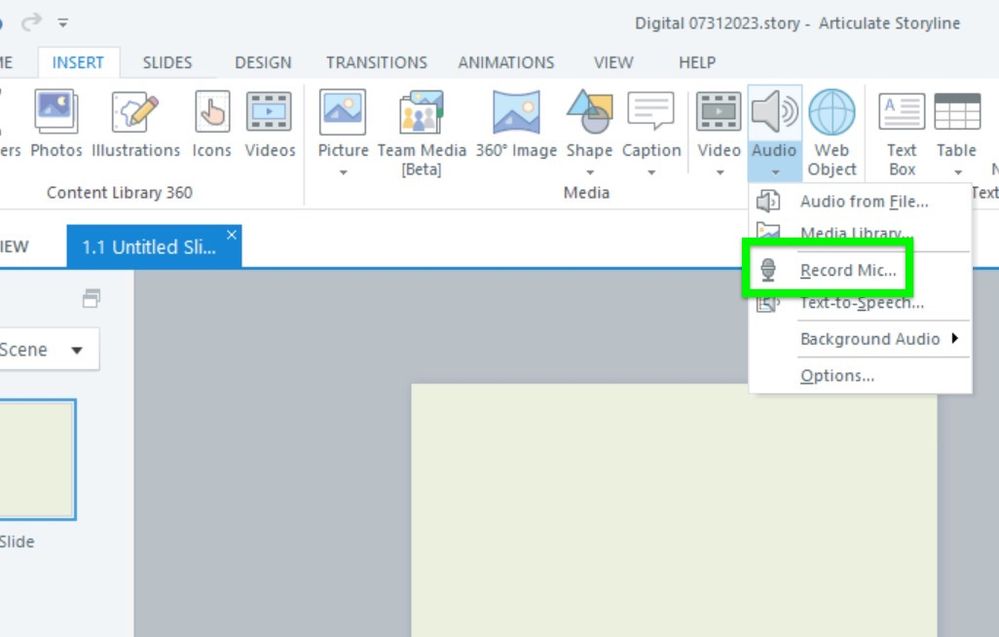The image size is (999, 637).
Task: Switch to the DESIGN ribbon tab
Action: (x=263, y=62)
